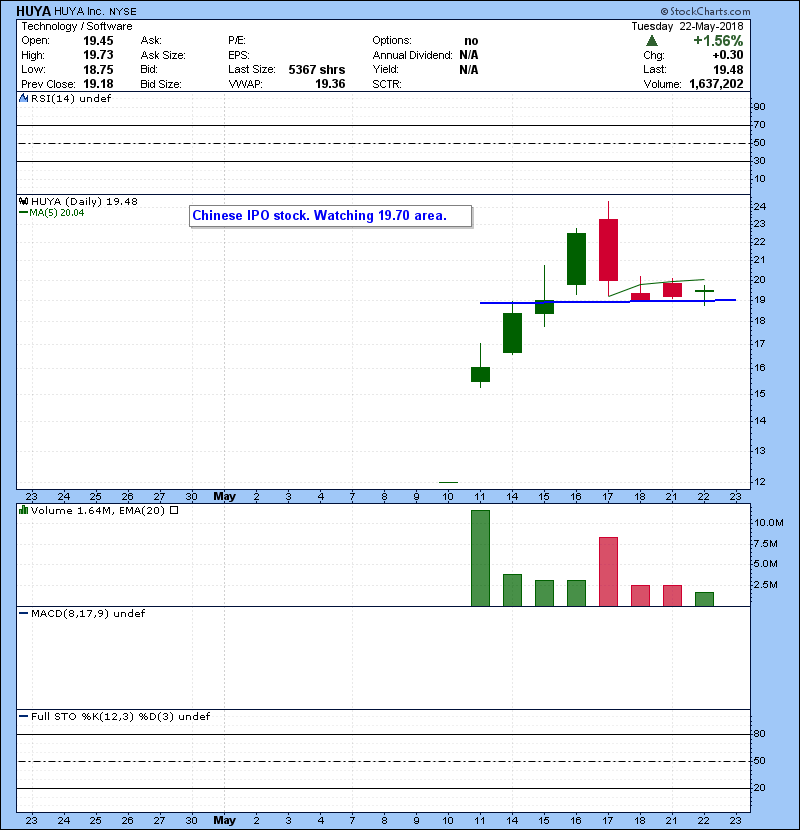Viewport: 800px width, 830px height.
Task: Click the 'Volume 1.64M, EMA(20)' panel label
Action: click(98, 511)
